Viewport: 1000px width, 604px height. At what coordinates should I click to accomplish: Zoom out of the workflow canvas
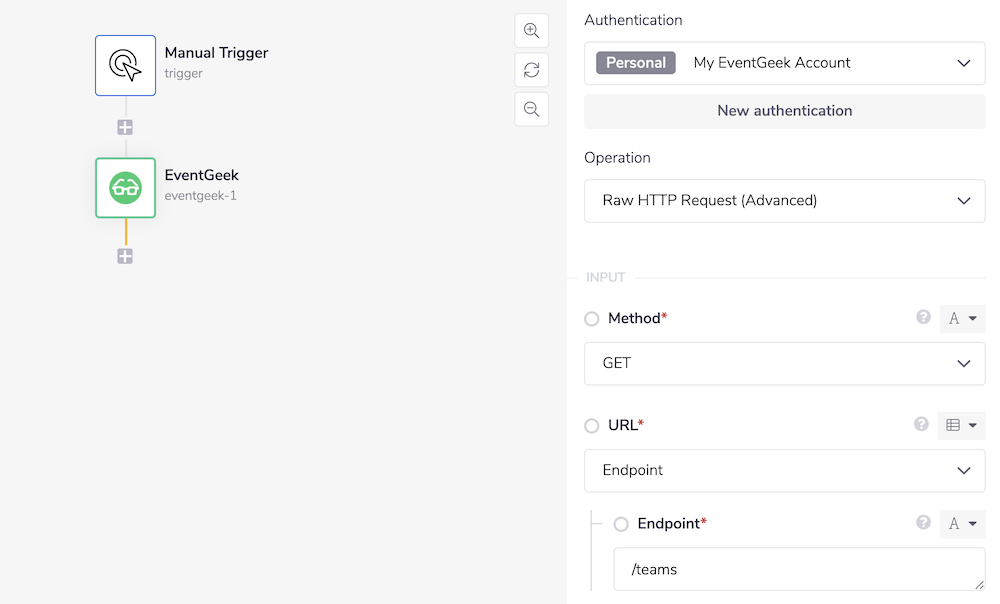click(531, 109)
